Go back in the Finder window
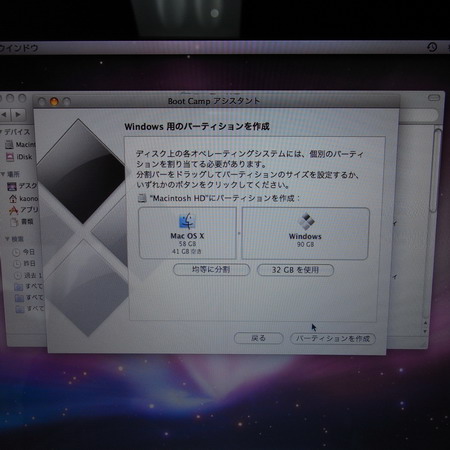450x450 pixels. coord(5,115)
